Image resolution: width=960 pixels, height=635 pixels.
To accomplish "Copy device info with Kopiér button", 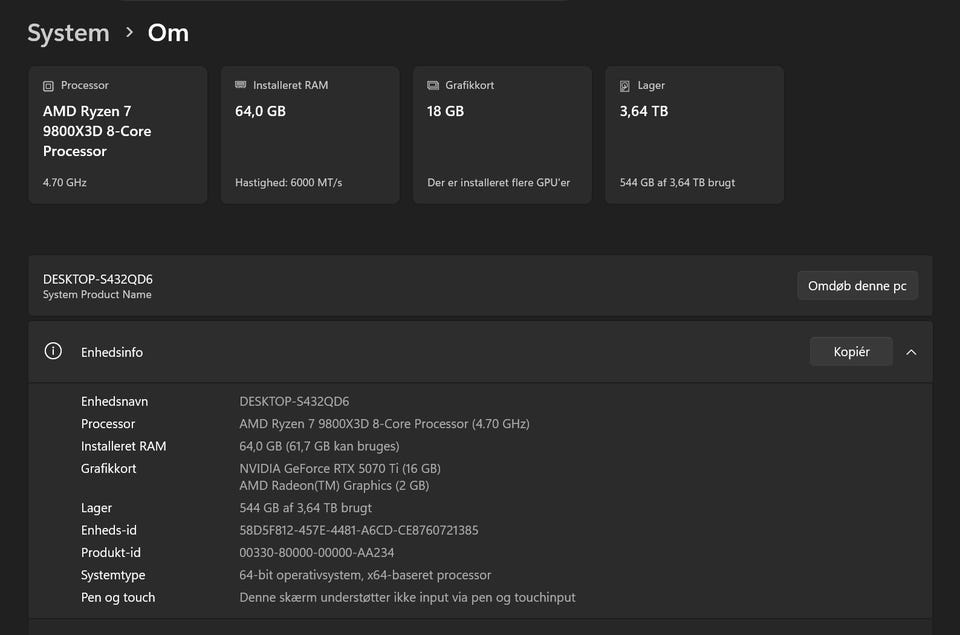I will tap(851, 351).
